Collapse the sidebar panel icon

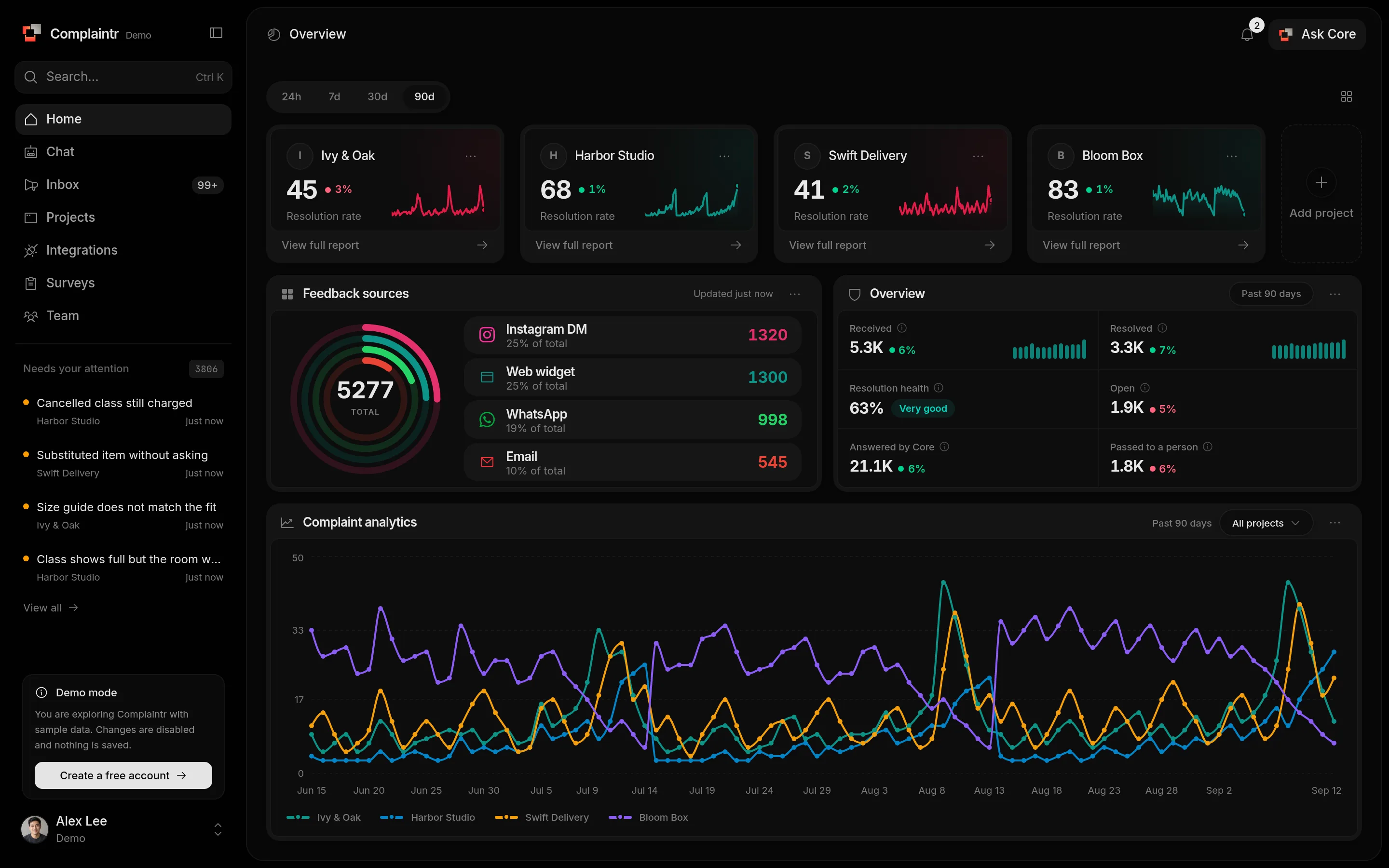(x=216, y=33)
